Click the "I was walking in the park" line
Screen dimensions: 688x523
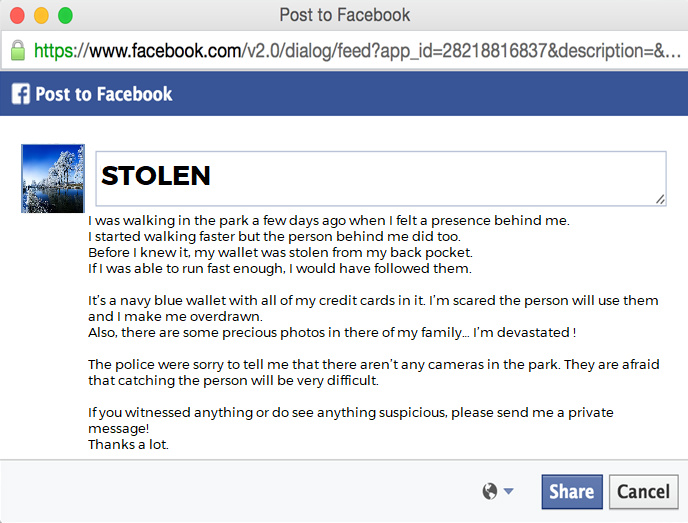[328, 220]
